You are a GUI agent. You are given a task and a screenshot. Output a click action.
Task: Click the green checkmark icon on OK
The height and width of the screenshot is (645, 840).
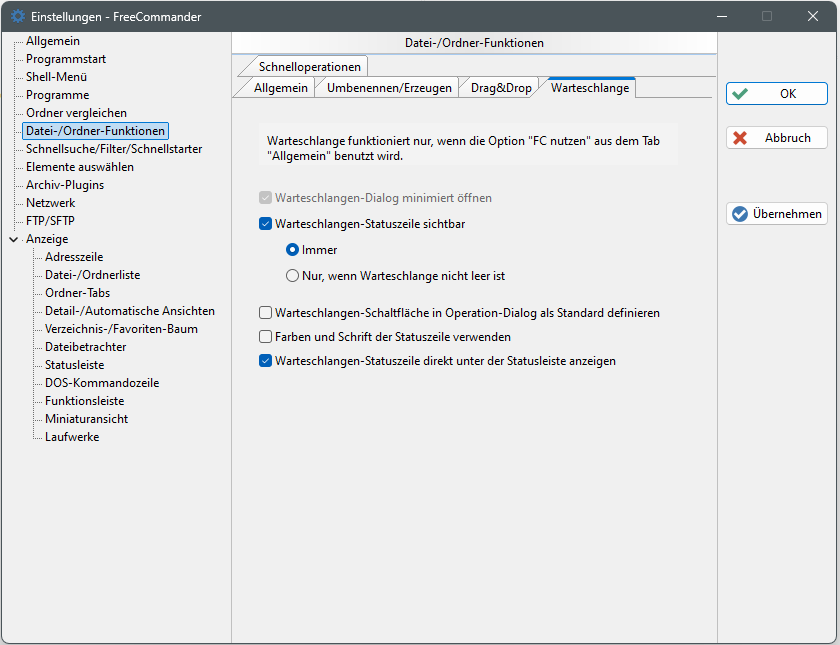[740, 94]
